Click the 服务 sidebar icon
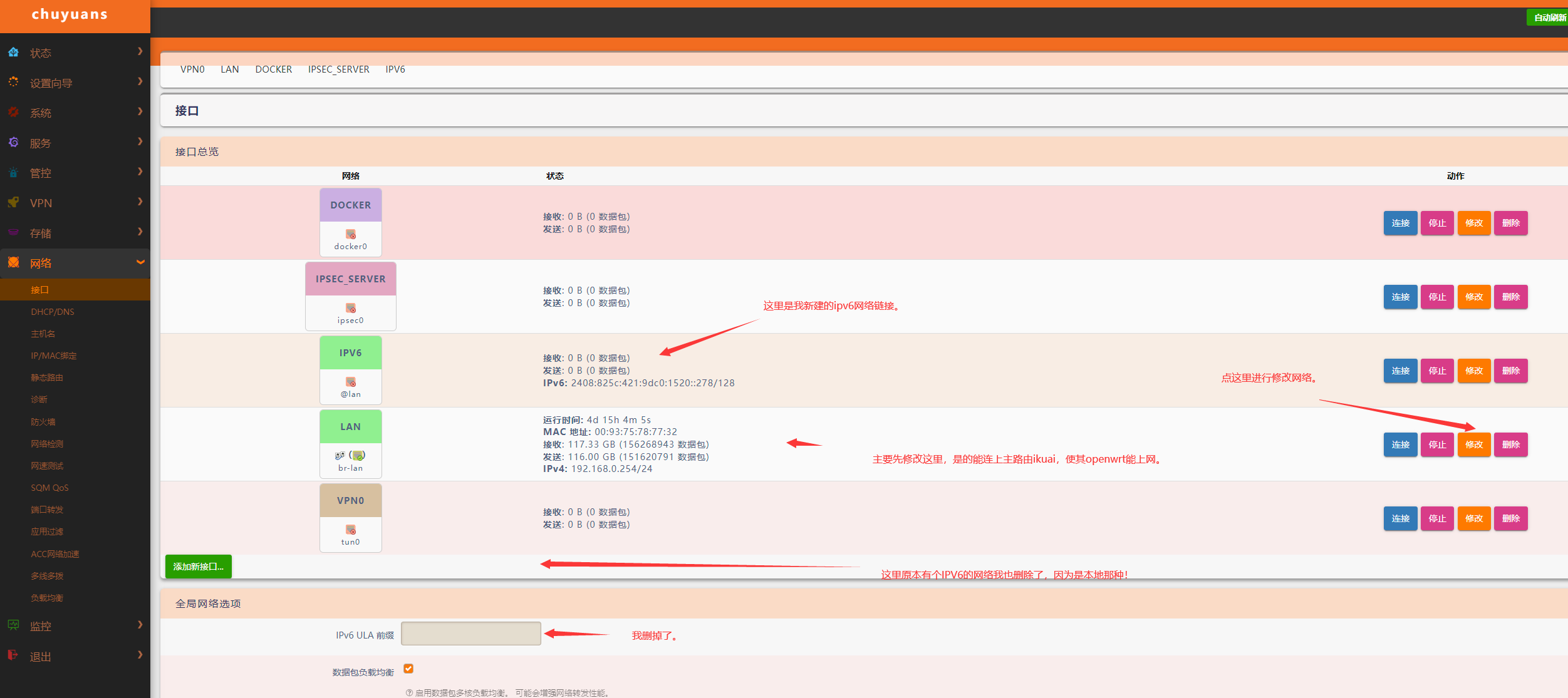Screen dimensions: 1568x698 coord(13,142)
